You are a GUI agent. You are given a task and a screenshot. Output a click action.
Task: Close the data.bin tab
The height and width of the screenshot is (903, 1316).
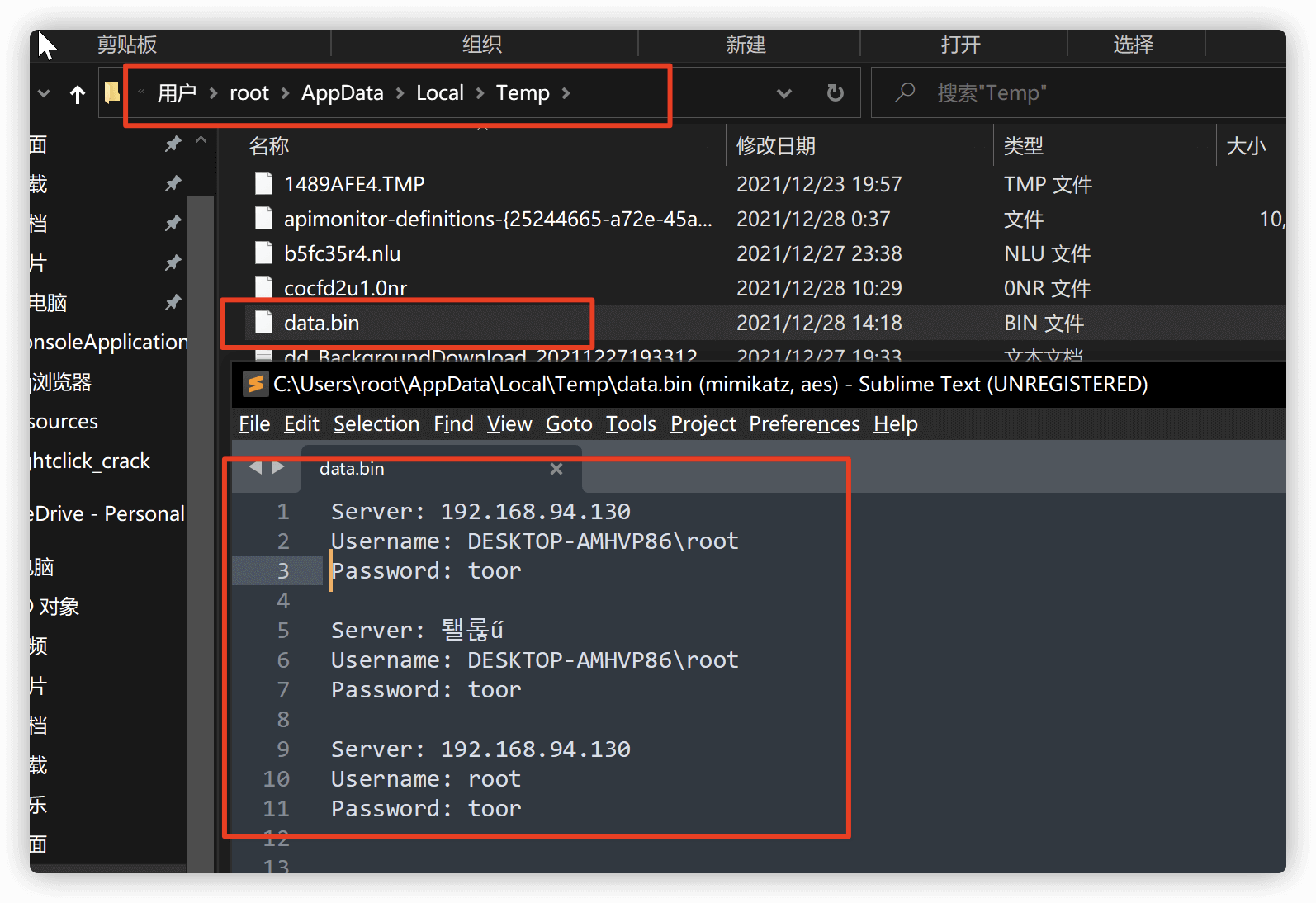click(x=556, y=469)
